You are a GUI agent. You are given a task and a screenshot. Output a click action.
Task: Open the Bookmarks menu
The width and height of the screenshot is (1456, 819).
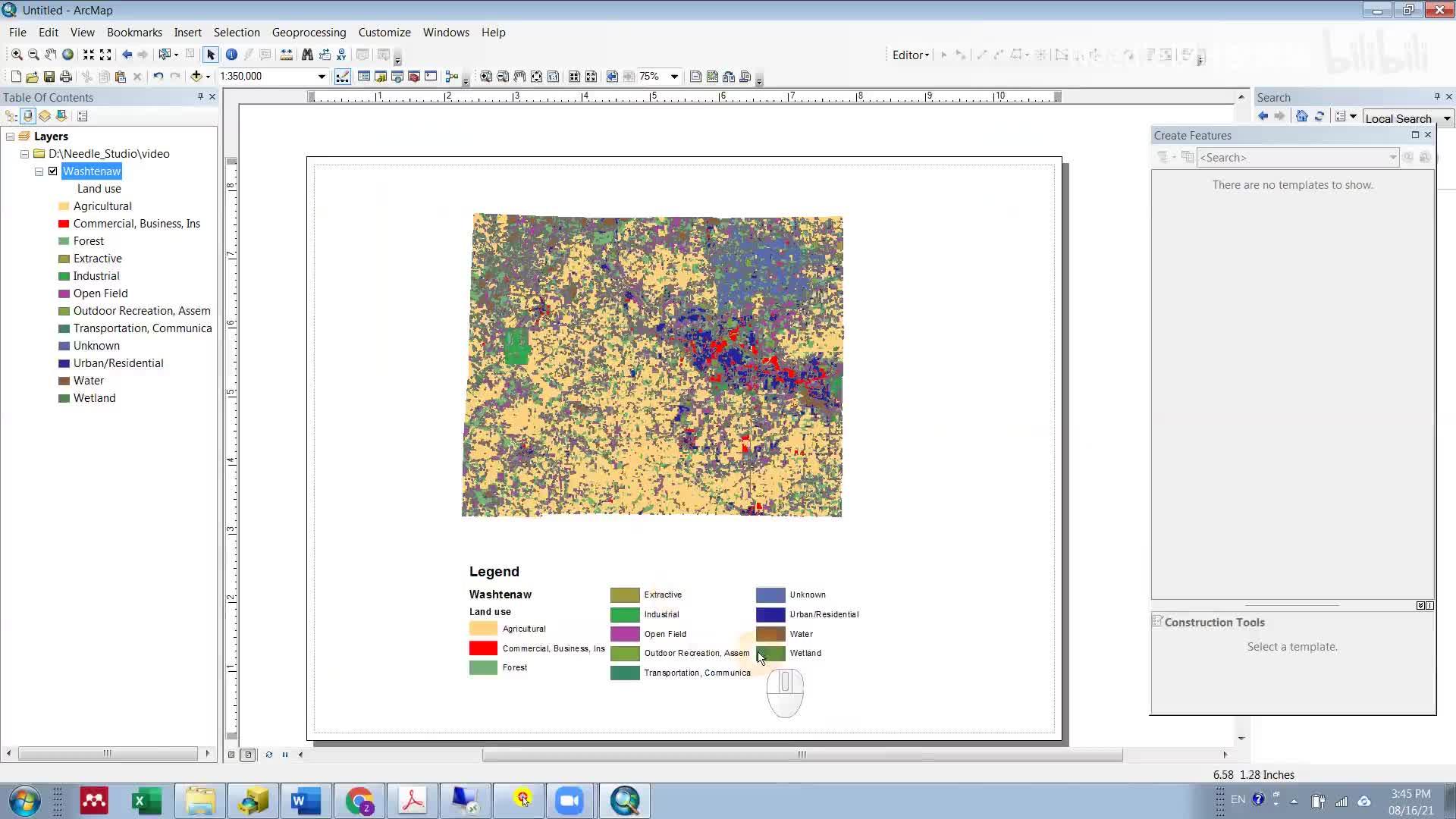click(134, 33)
